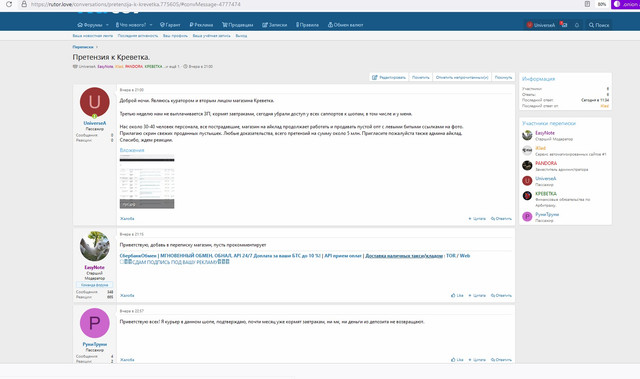The width and height of the screenshot is (640, 379).
Task: Reload the page with the browser refresh icon
Action: (9, 4)
